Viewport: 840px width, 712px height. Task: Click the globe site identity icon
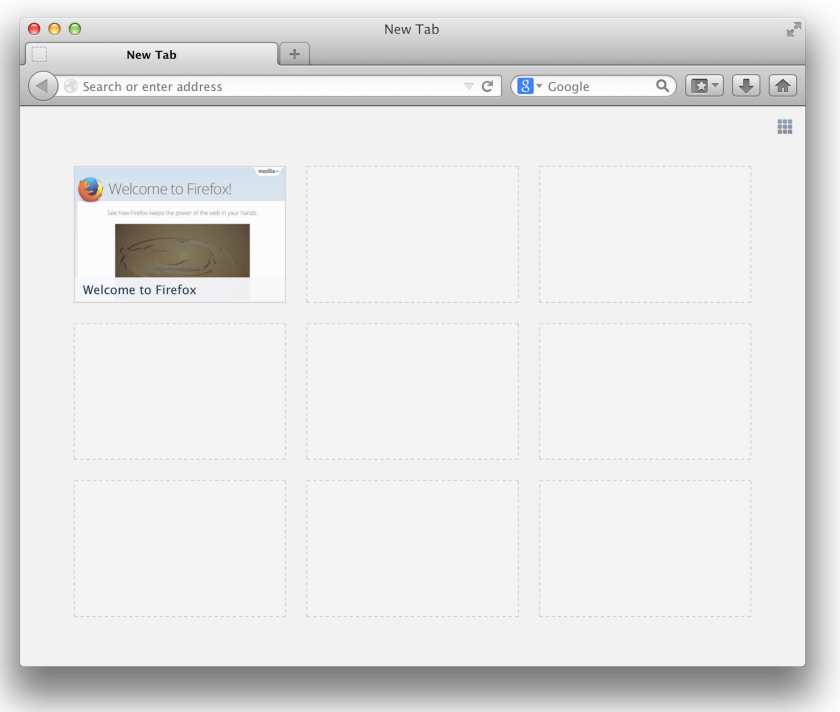point(71,86)
